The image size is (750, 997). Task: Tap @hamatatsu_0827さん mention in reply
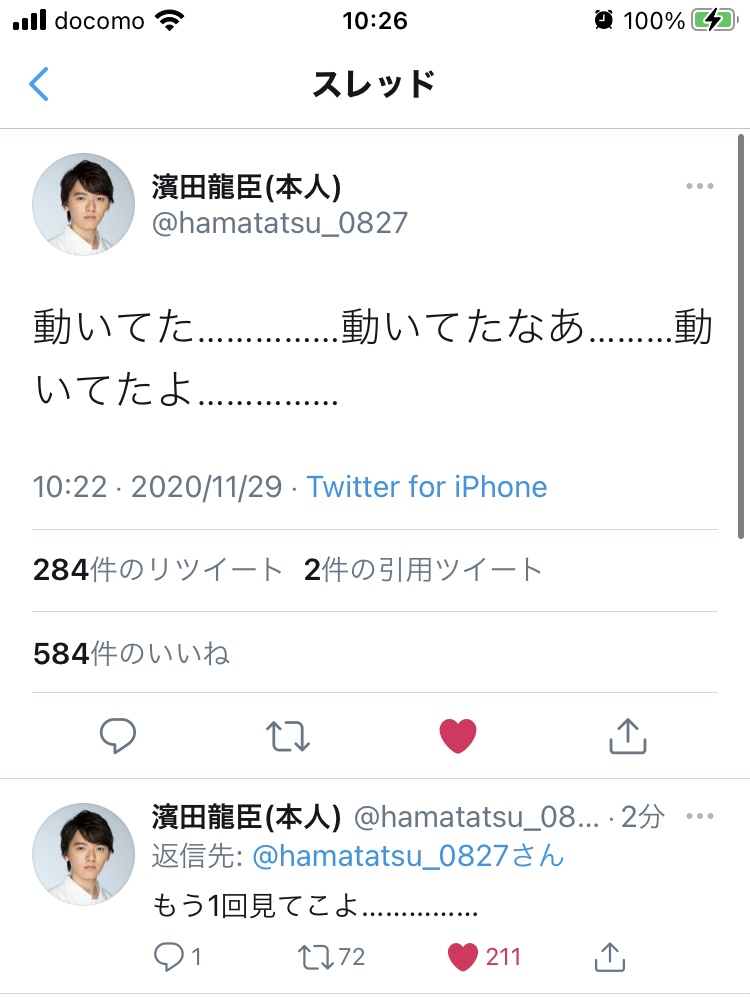click(407, 856)
